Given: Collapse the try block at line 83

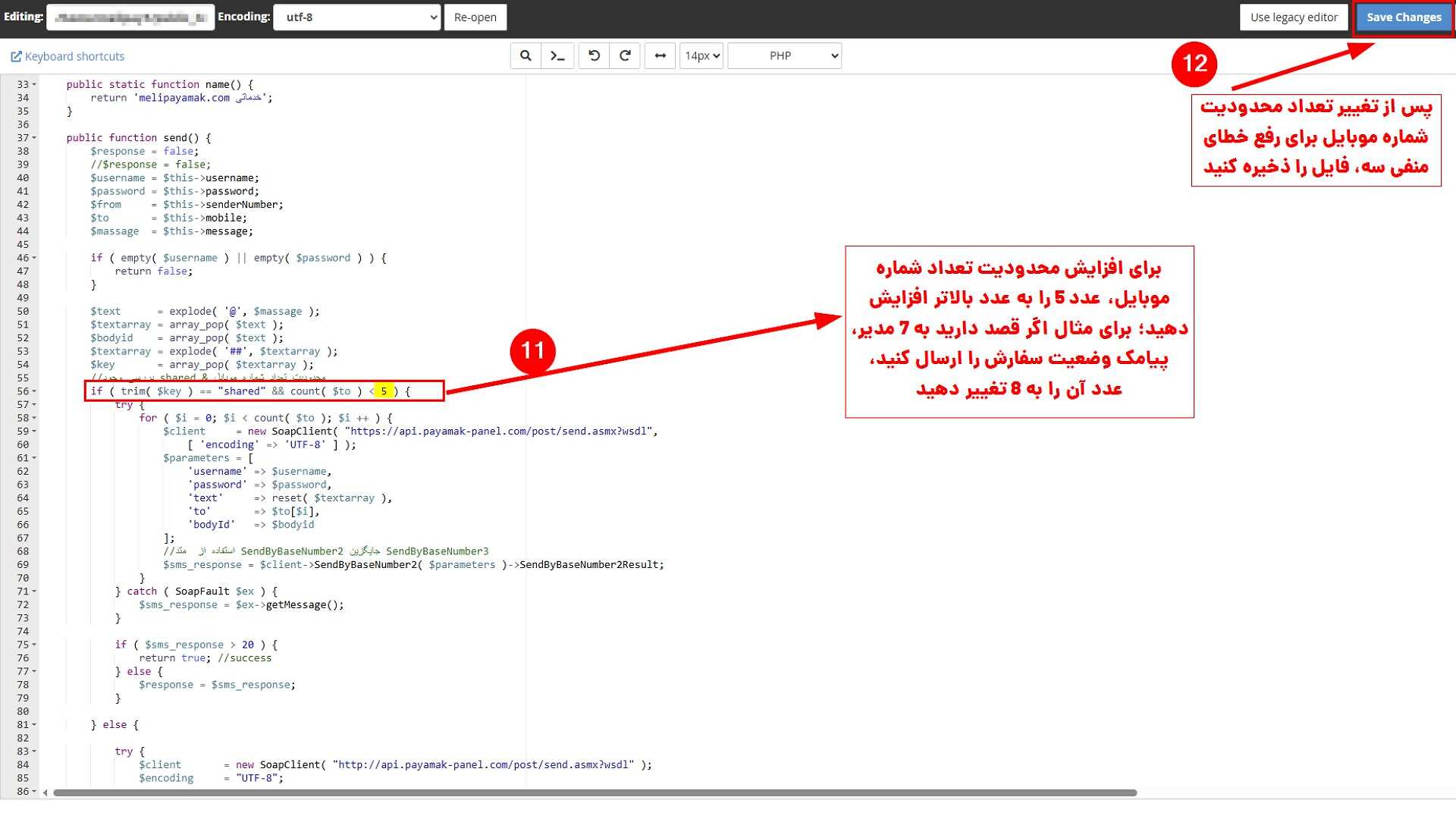Looking at the screenshot, I should tap(35, 752).
